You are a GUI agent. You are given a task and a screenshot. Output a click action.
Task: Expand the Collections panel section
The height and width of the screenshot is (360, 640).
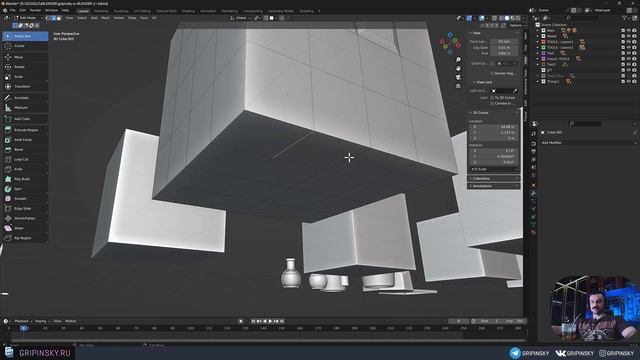(493, 178)
